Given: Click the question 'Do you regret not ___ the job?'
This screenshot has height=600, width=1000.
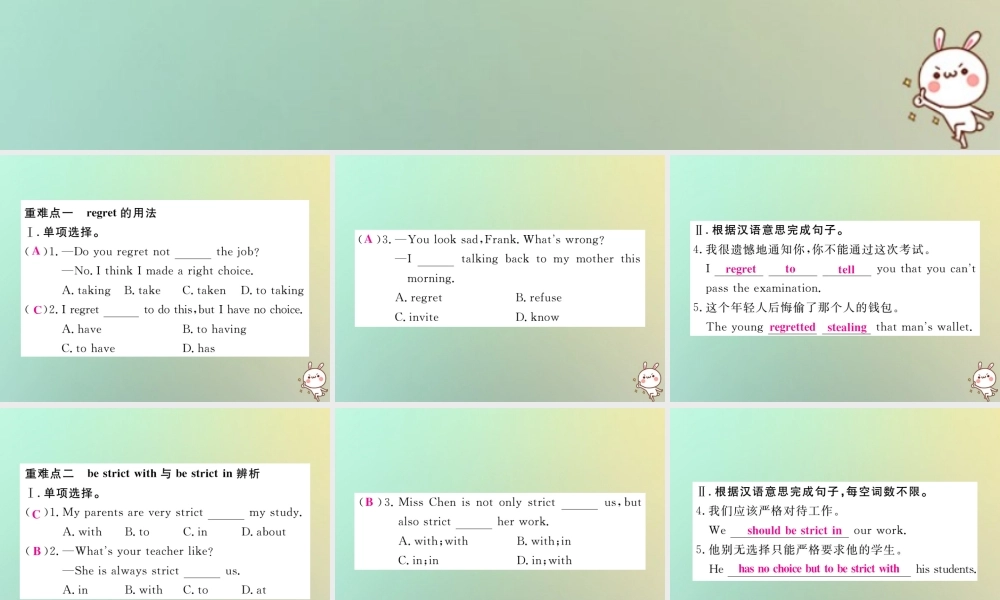Looking at the screenshot, I should point(161,252).
